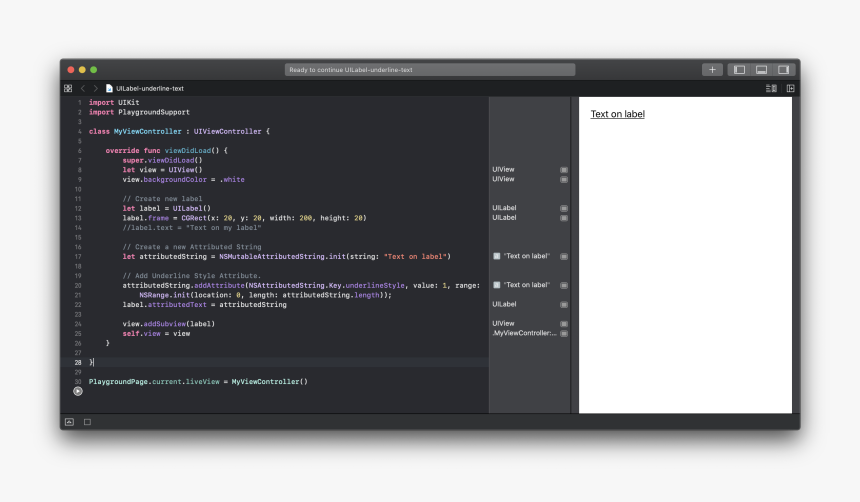Click "underlineStyle" key on line 20
The image size is (860, 502).
(x=375, y=285)
